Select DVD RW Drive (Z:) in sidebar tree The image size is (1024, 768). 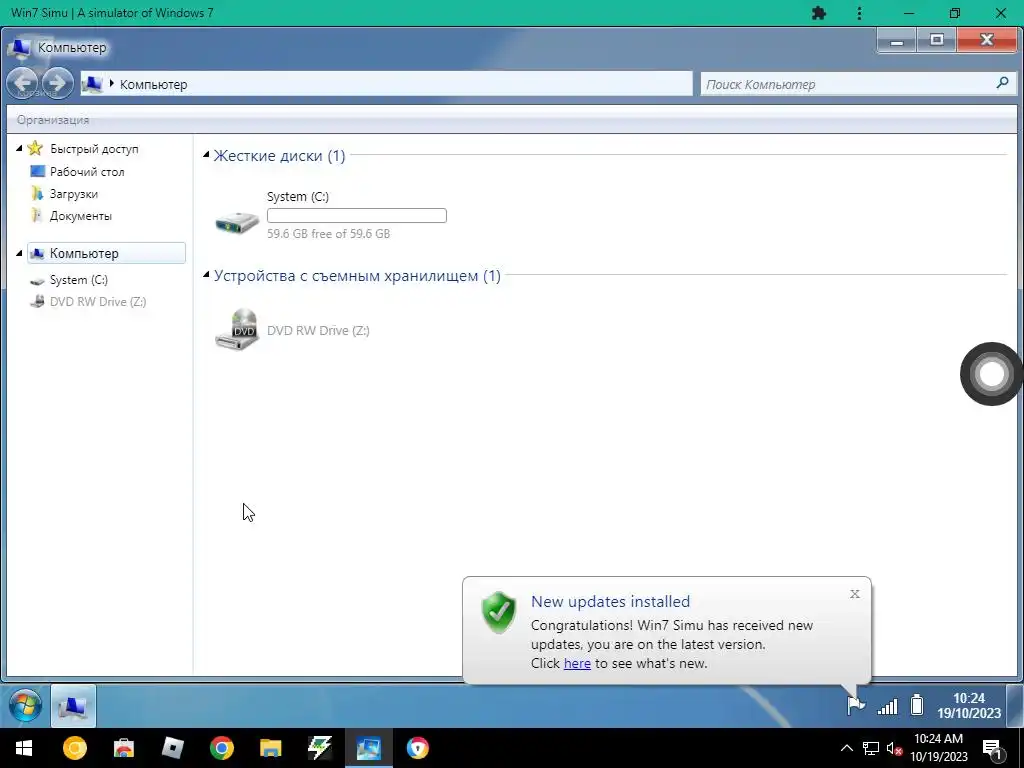coord(97,302)
